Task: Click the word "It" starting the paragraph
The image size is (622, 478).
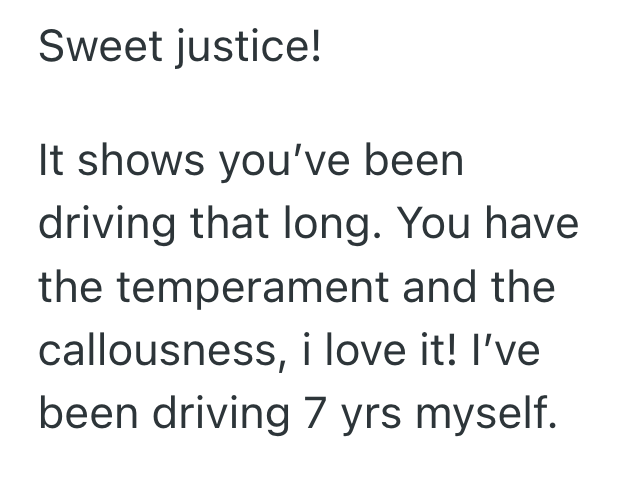Action: (x=48, y=160)
